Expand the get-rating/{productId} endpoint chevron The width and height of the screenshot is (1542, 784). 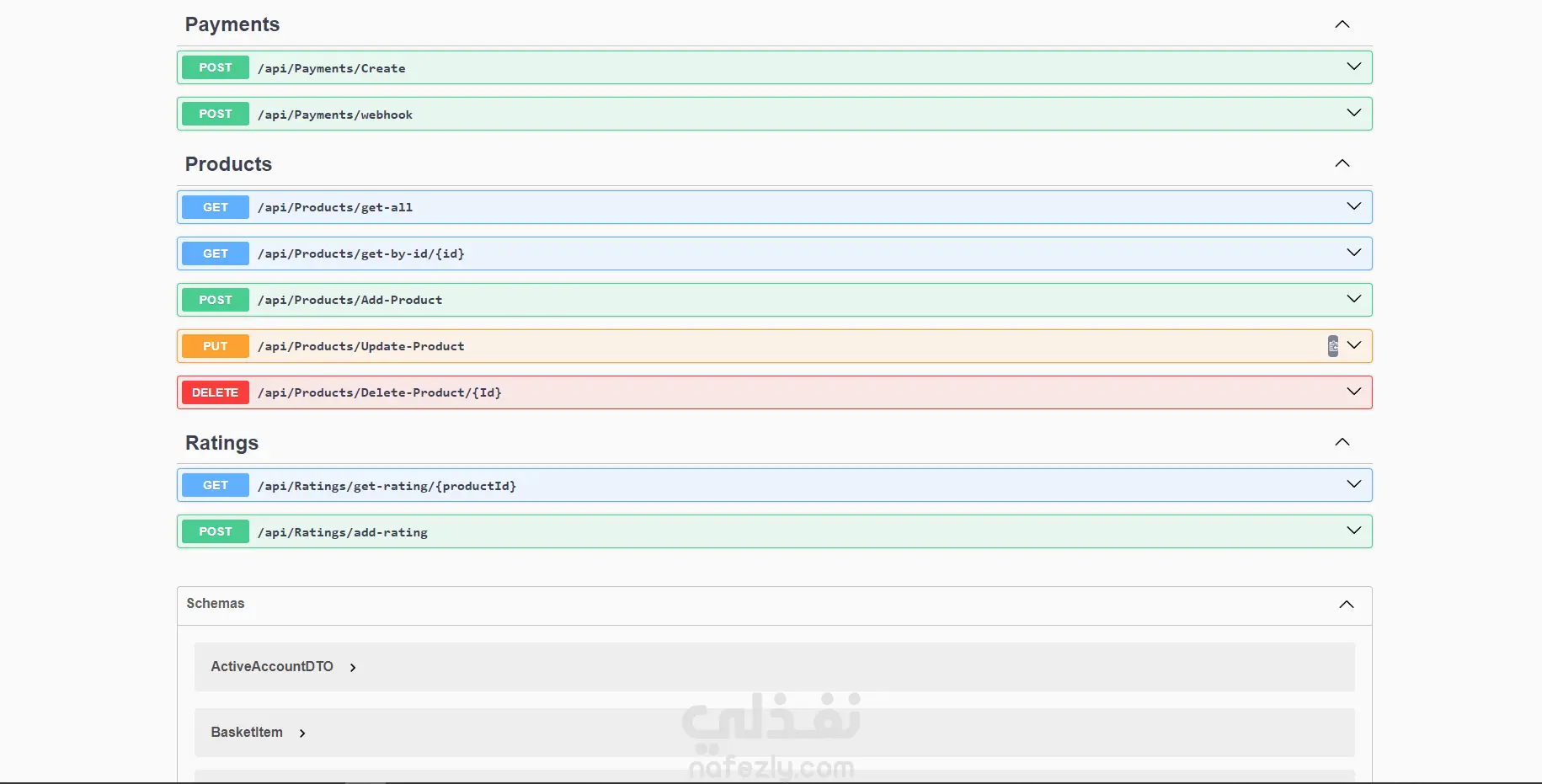click(x=1354, y=484)
